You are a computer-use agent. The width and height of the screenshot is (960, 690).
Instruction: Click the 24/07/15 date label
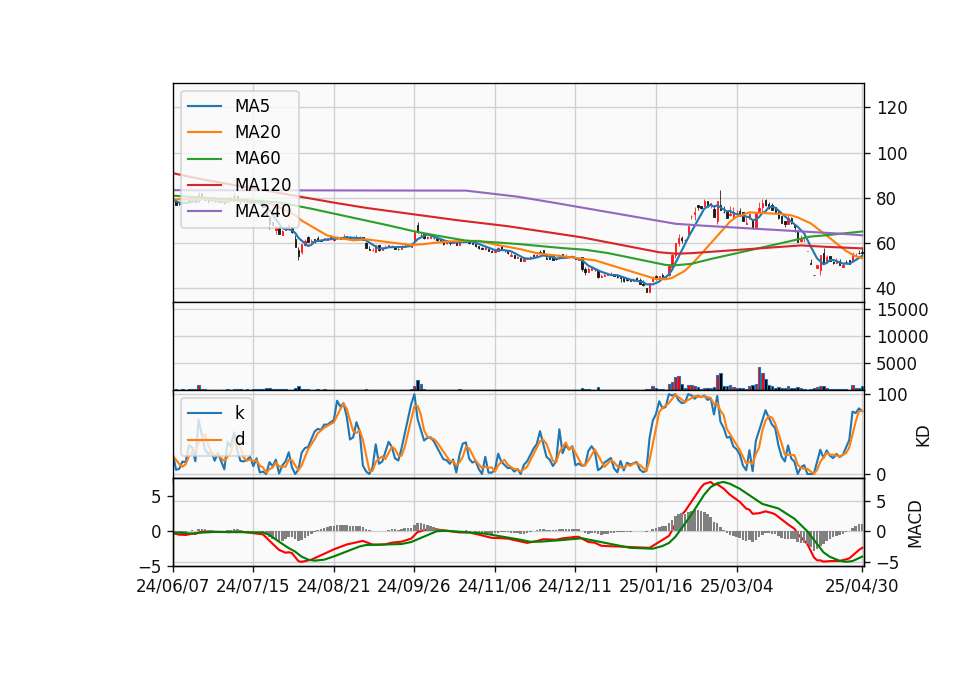[x=252, y=586]
